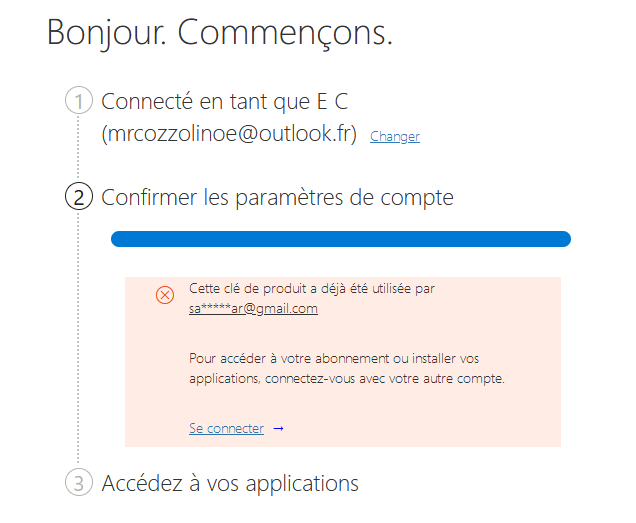Image resolution: width=636 pixels, height=523 pixels.
Task: Click the dotted line between steps 1 and 2
Action: pos(78,150)
